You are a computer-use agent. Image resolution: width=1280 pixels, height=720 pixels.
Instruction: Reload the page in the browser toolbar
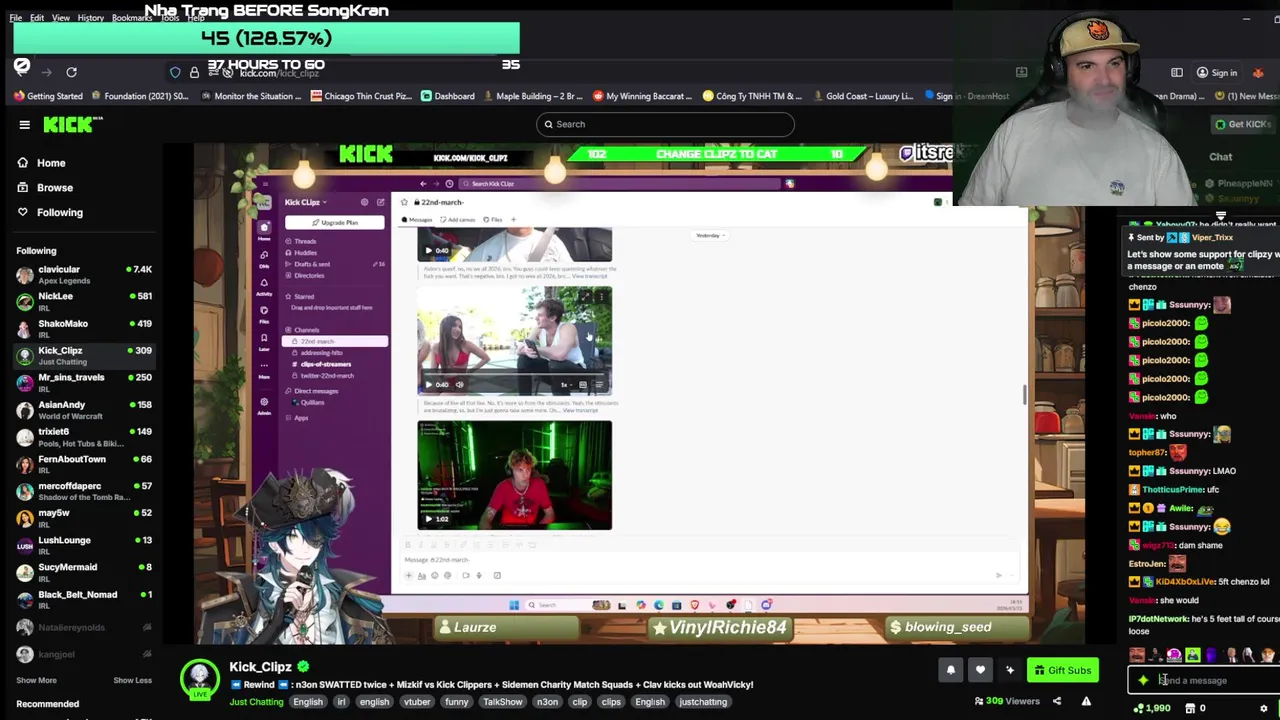(71, 72)
